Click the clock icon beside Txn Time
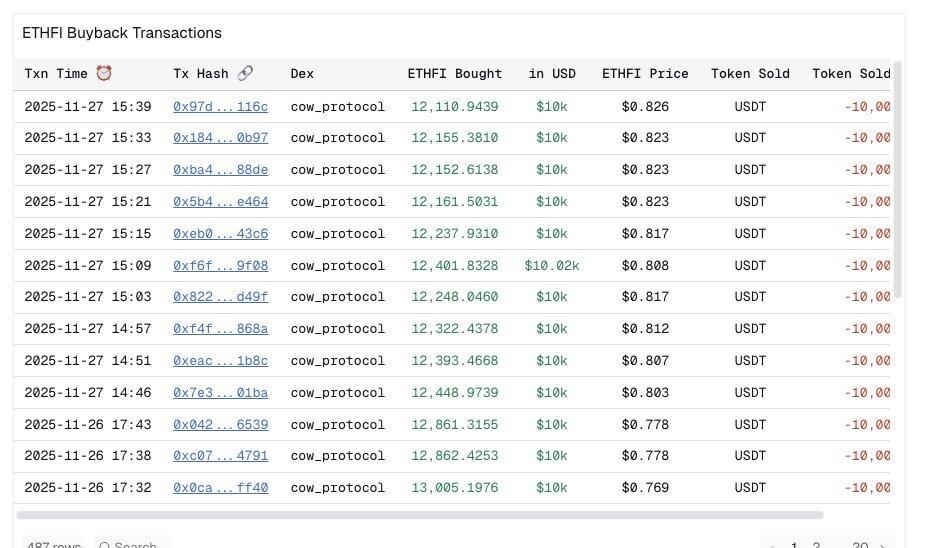Image resolution: width=936 pixels, height=548 pixels. click(104, 74)
